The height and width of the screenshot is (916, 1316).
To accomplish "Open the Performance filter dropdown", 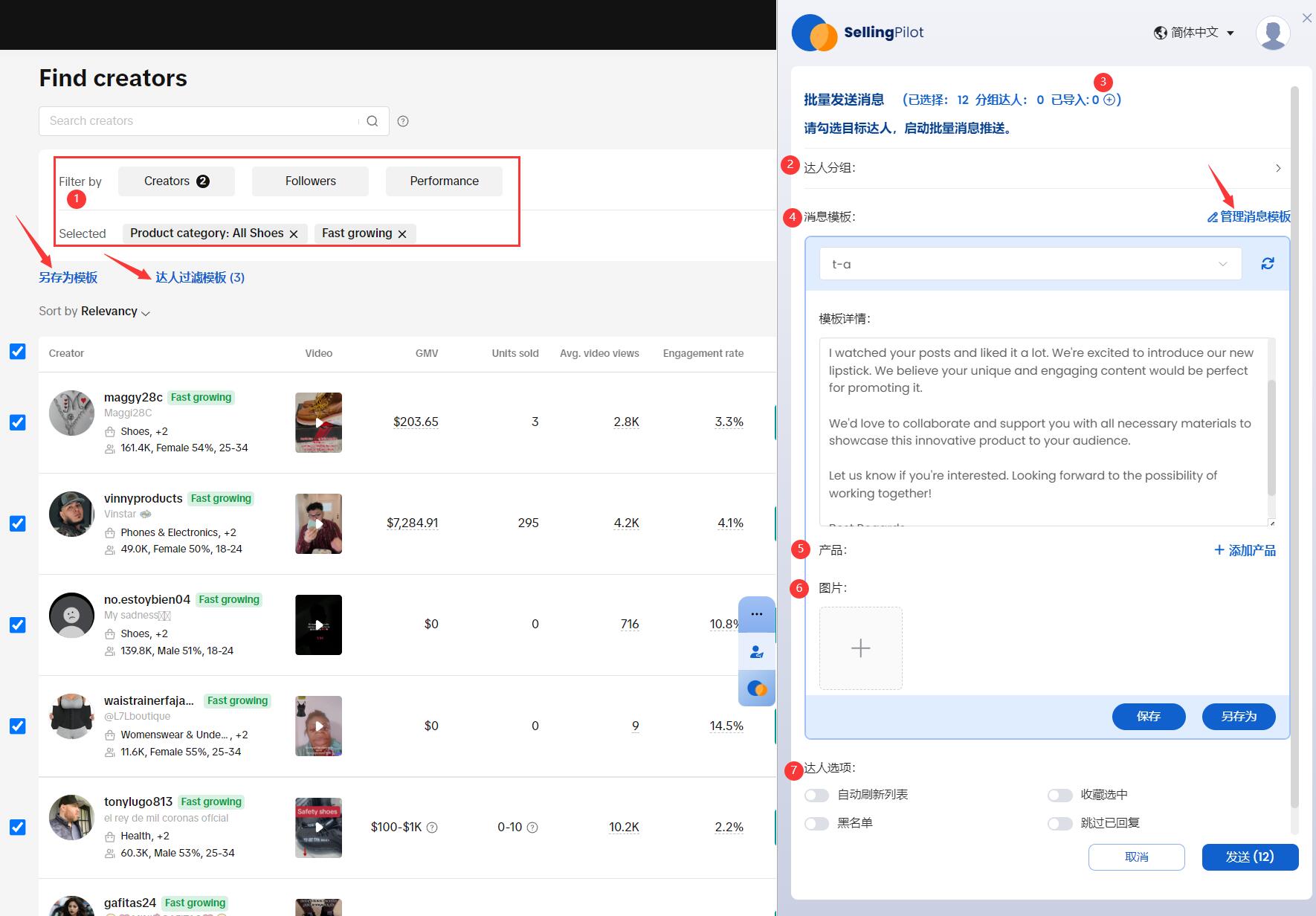I will (444, 181).
